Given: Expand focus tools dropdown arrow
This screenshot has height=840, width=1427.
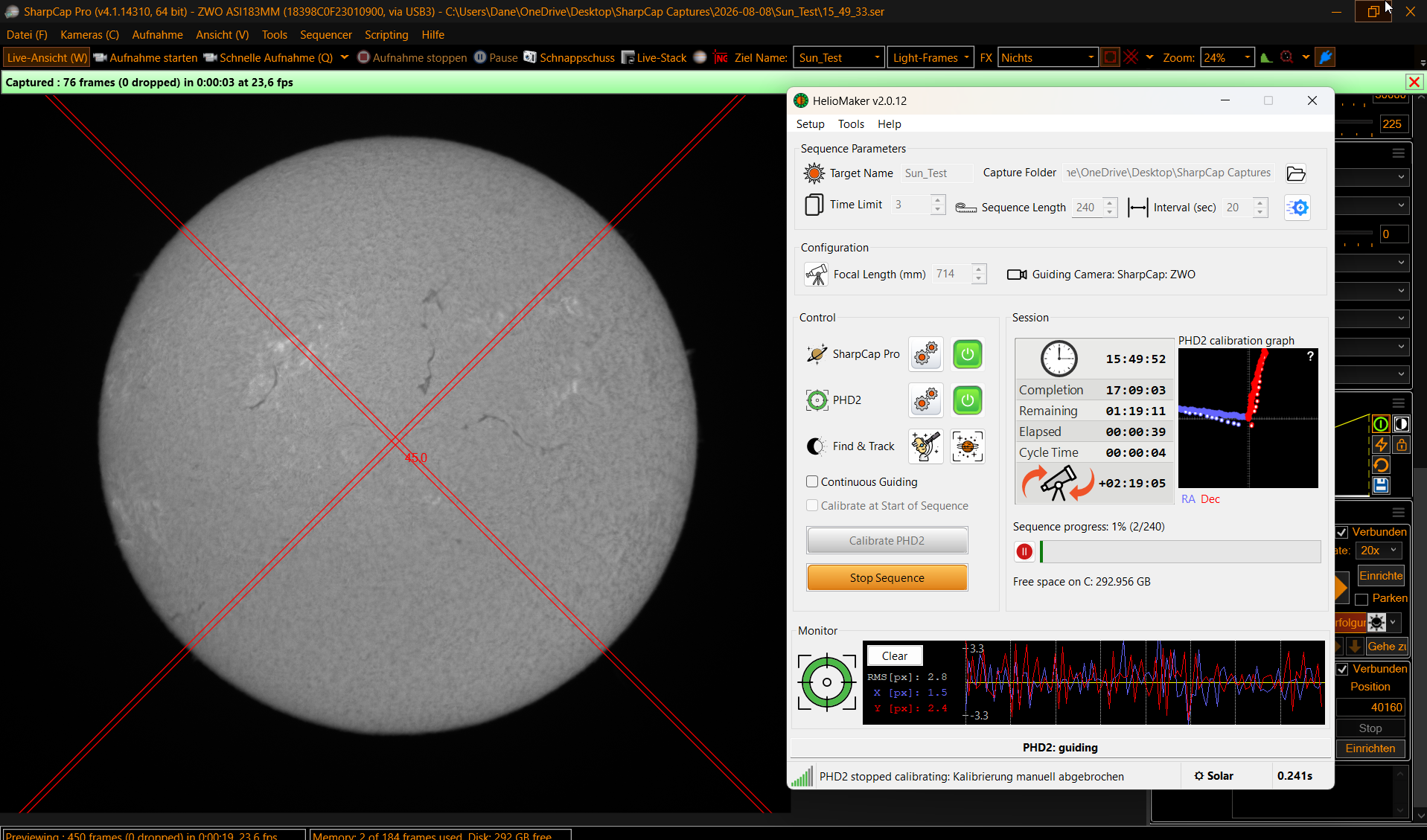Looking at the screenshot, I should pyautogui.click(x=1306, y=57).
